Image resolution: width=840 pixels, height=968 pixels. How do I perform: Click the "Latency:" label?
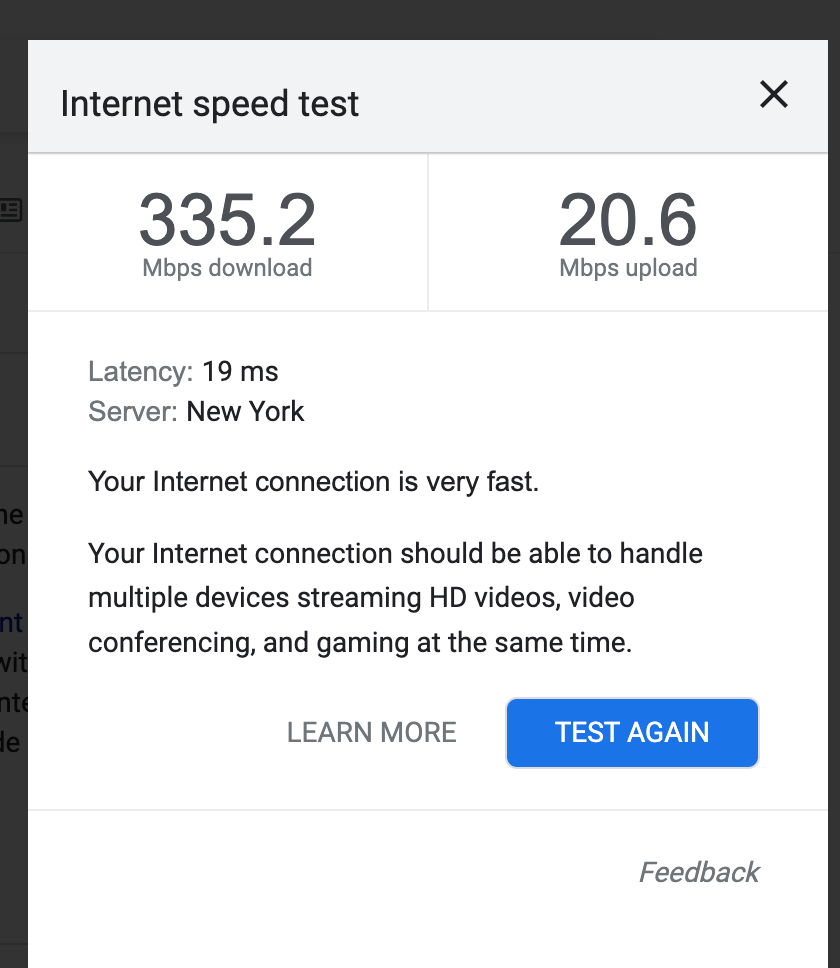[x=140, y=372]
